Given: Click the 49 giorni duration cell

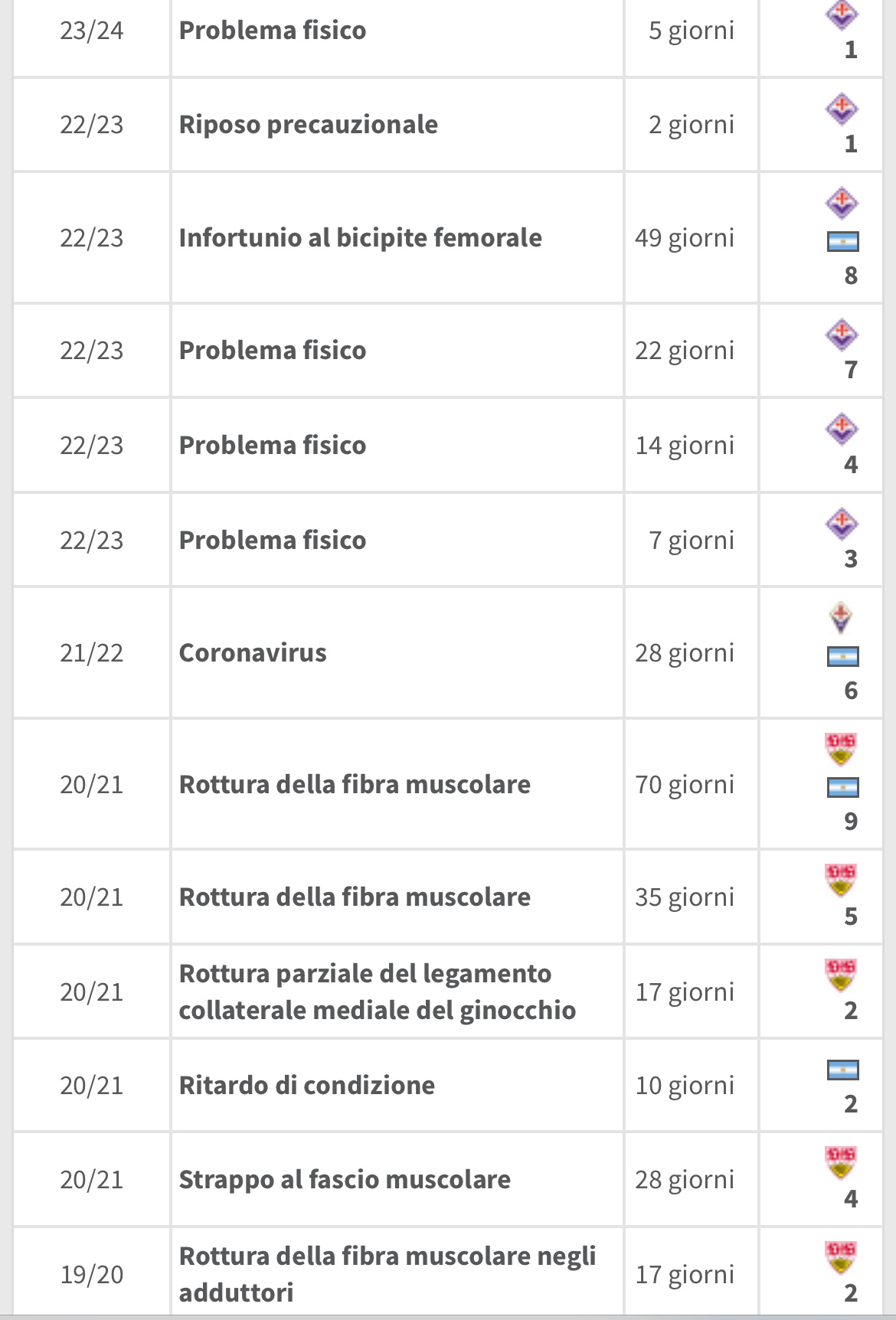Looking at the screenshot, I should [691, 237].
